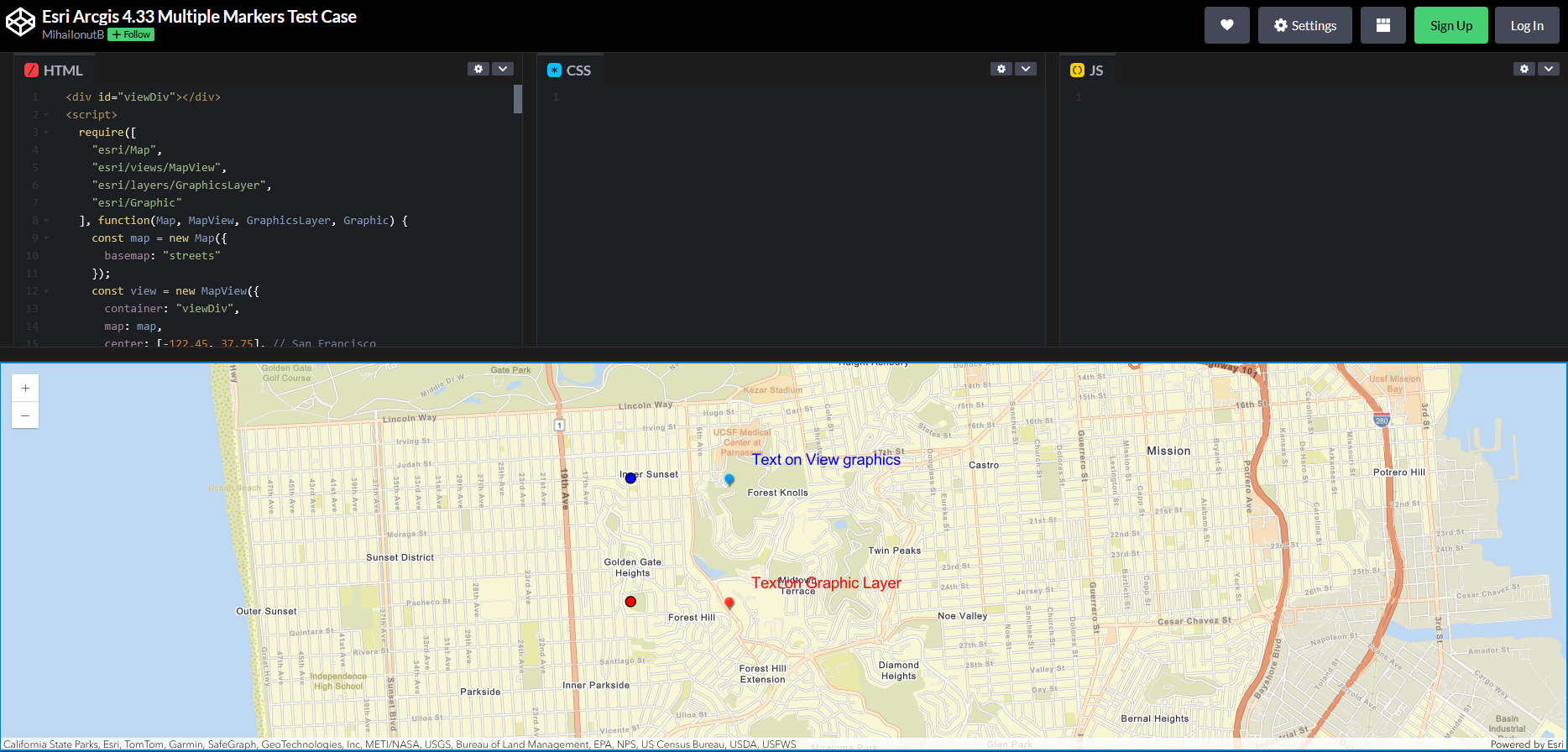Click the Route 1 highway shield
This screenshot has width=1568, height=752.
pyautogui.click(x=559, y=426)
